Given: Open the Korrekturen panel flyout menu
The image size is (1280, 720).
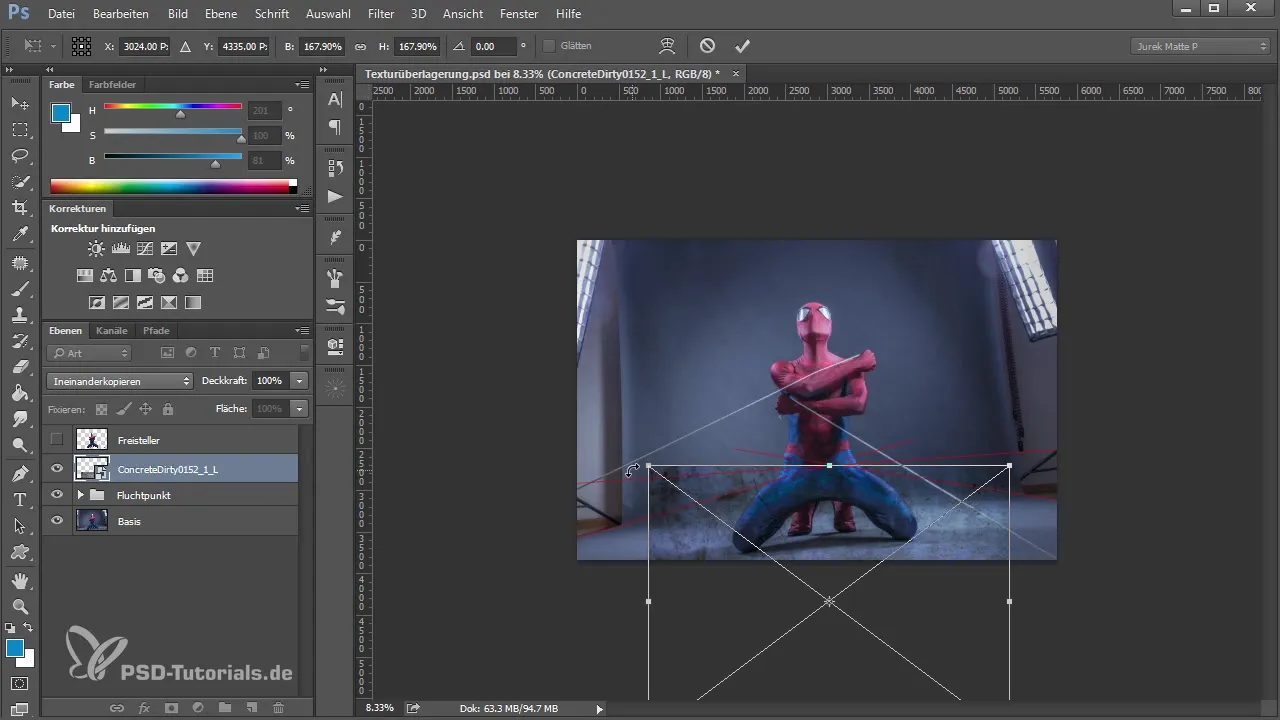Looking at the screenshot, I should coord(302,209).
